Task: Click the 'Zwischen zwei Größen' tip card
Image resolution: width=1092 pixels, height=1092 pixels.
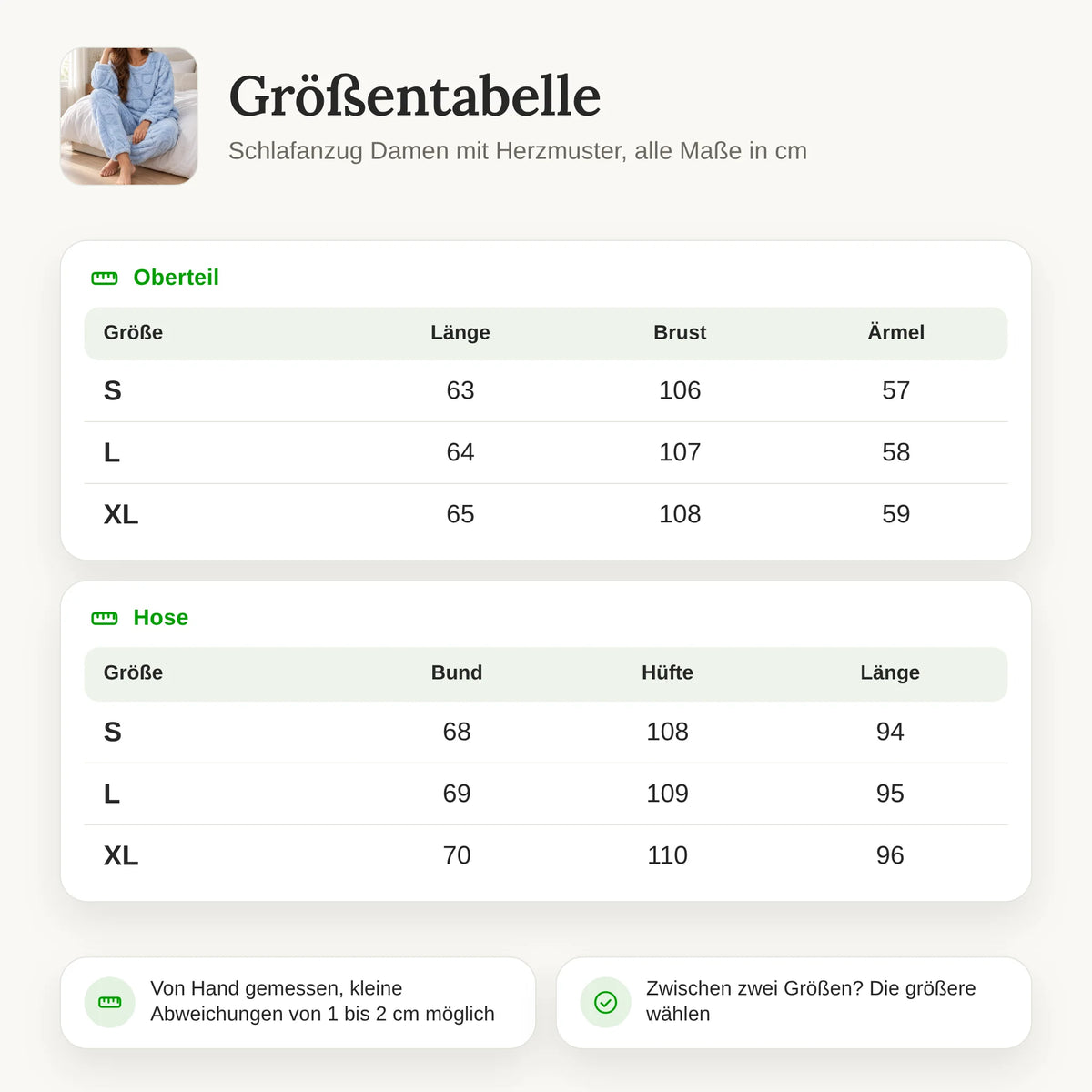Action: tap(794, 1002)
